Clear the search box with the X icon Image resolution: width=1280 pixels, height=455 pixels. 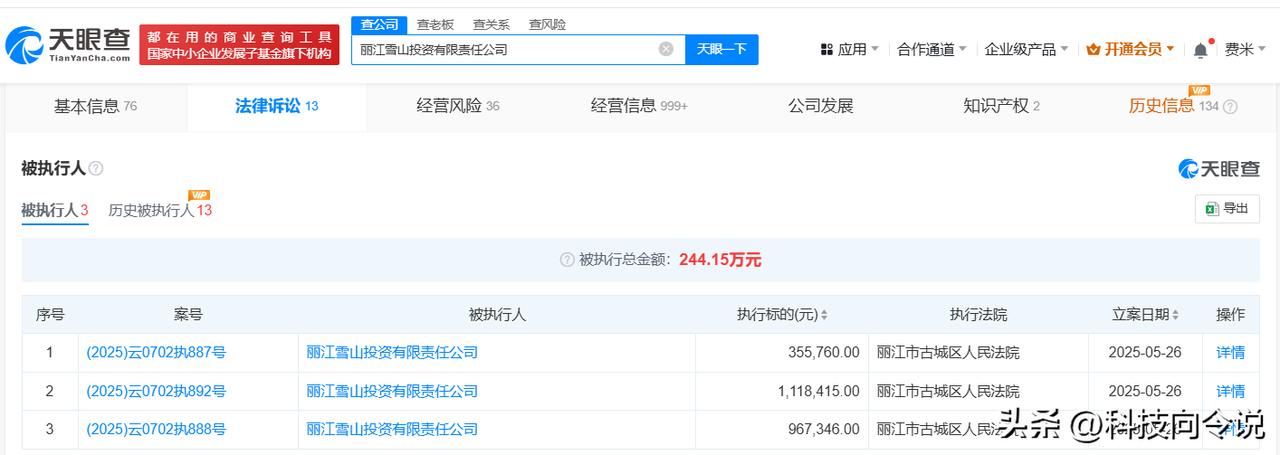(x=666, y=49)
